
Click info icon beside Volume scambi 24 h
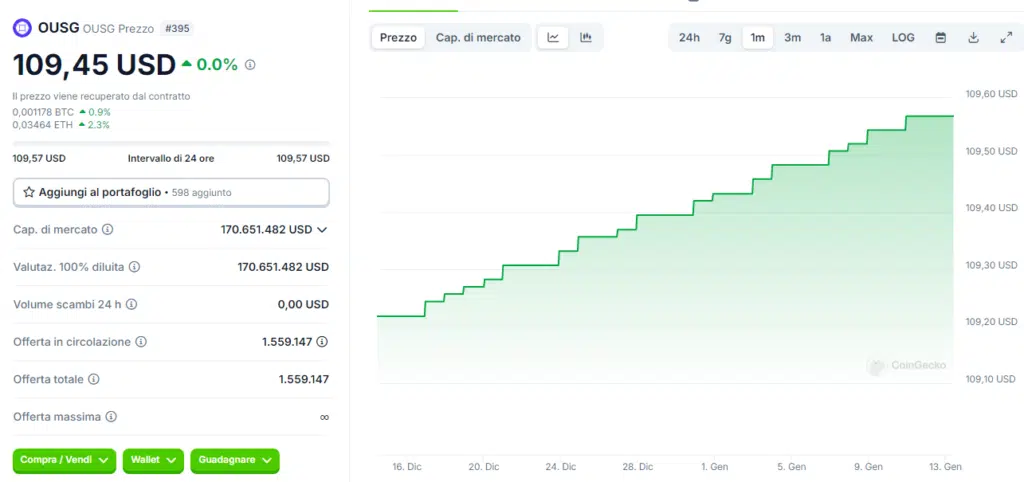click(131, 304)
